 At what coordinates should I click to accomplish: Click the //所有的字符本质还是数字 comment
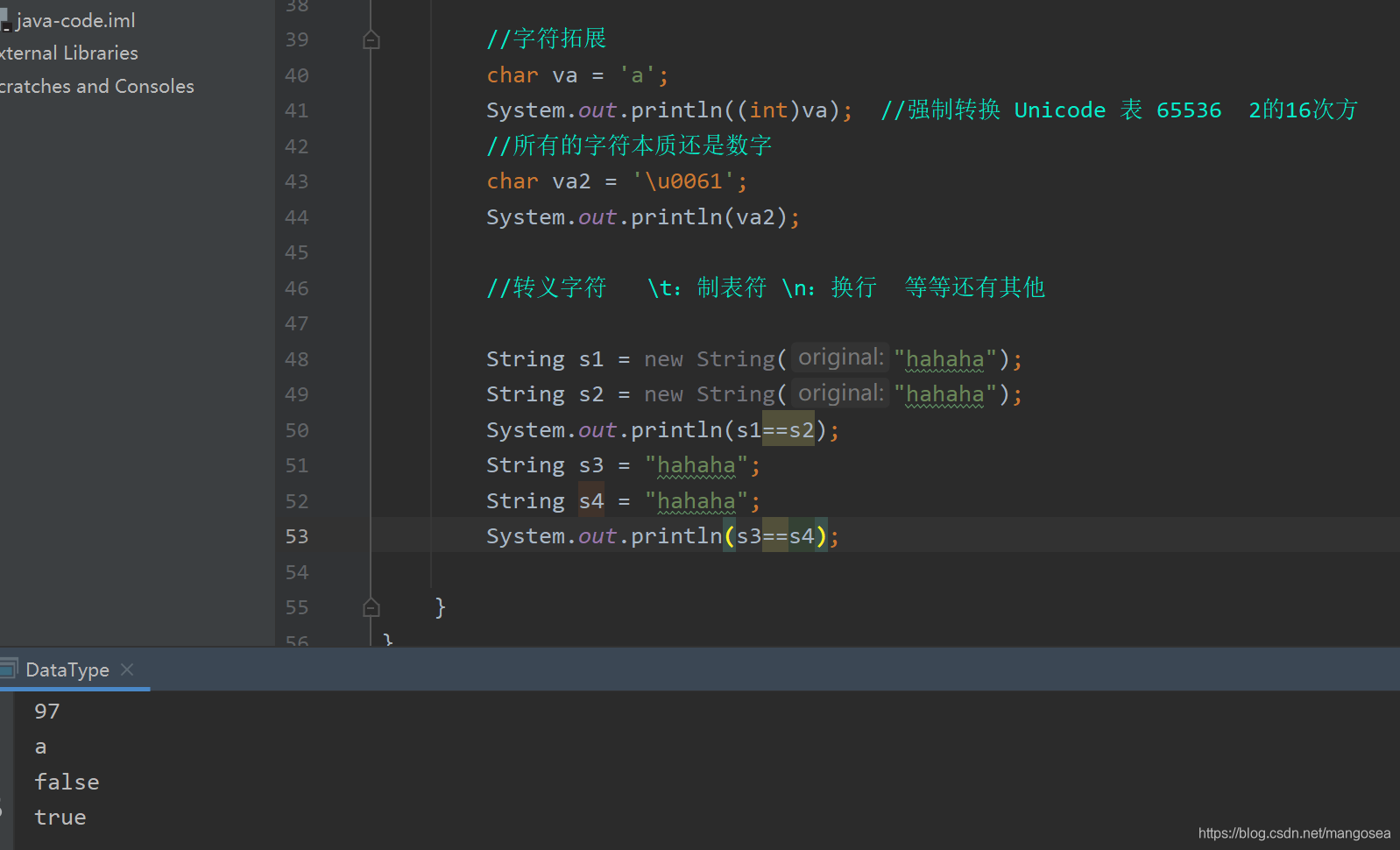coord(629,145)
